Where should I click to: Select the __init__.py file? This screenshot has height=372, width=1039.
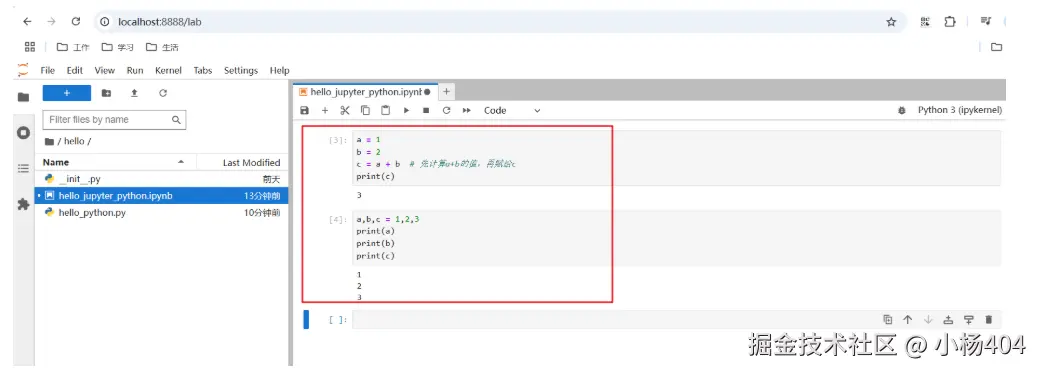[x=162, y=179]
